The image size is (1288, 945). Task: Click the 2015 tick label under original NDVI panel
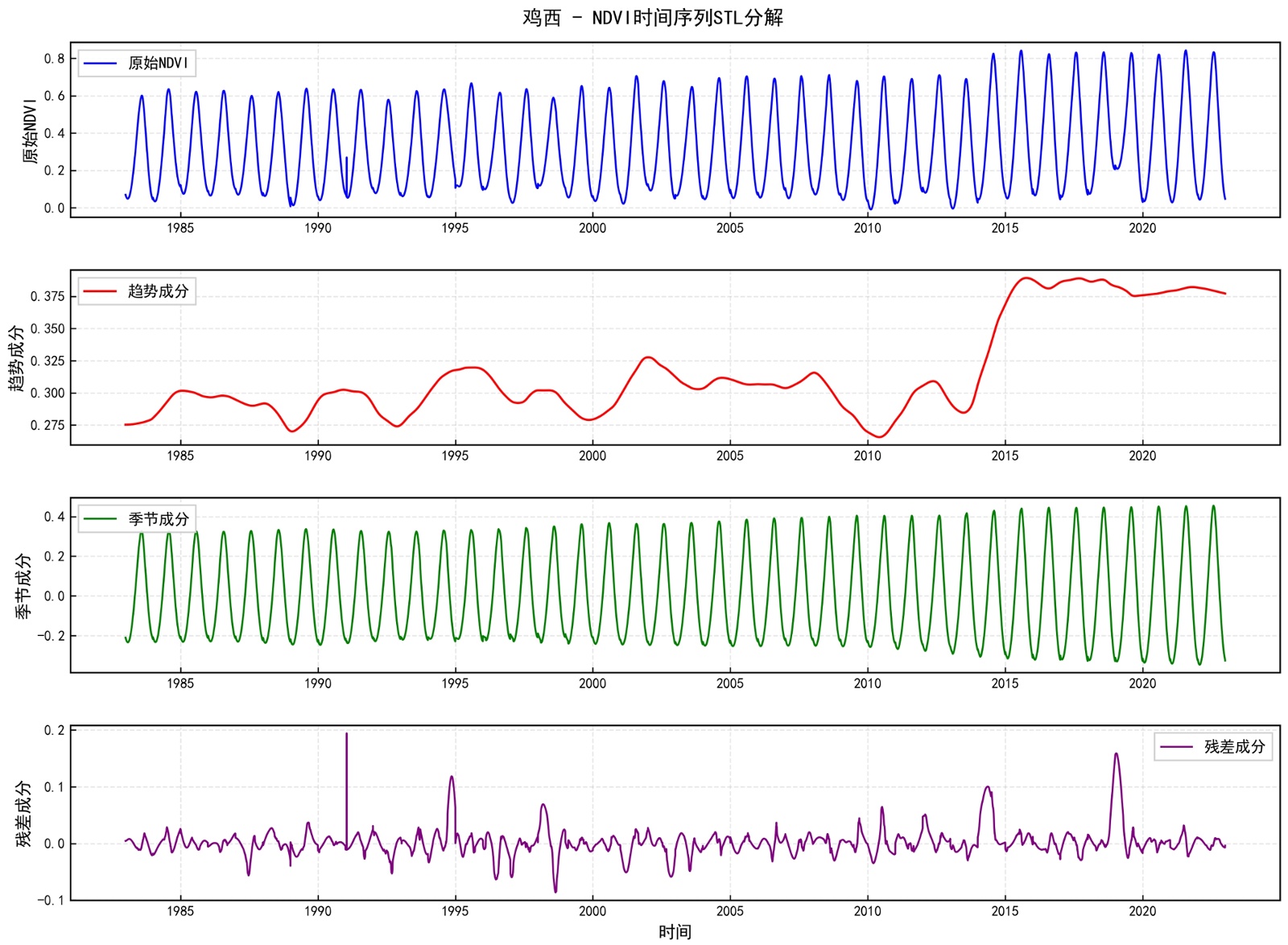click(x=1005, y=229)
